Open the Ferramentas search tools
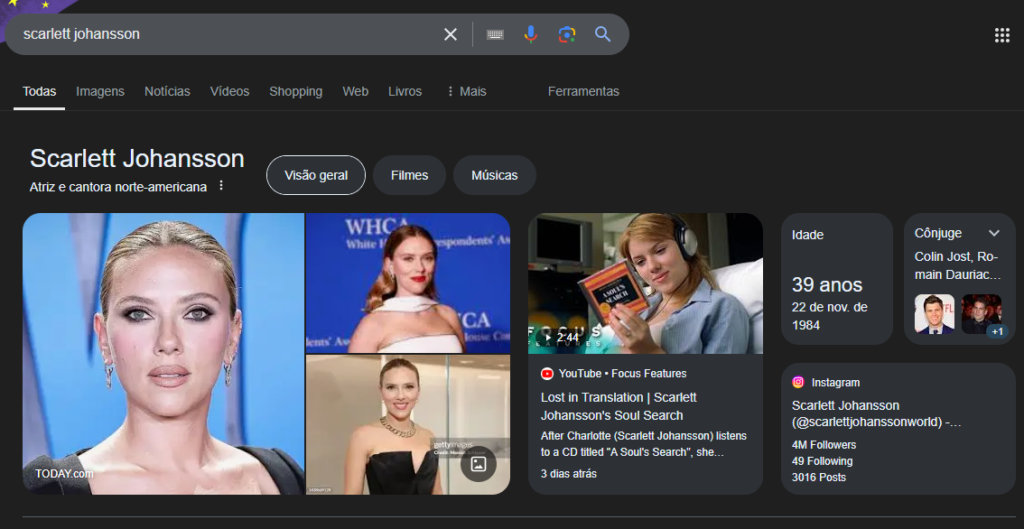Viewport: 1024px width, 529px height. (x=583, y=91)
